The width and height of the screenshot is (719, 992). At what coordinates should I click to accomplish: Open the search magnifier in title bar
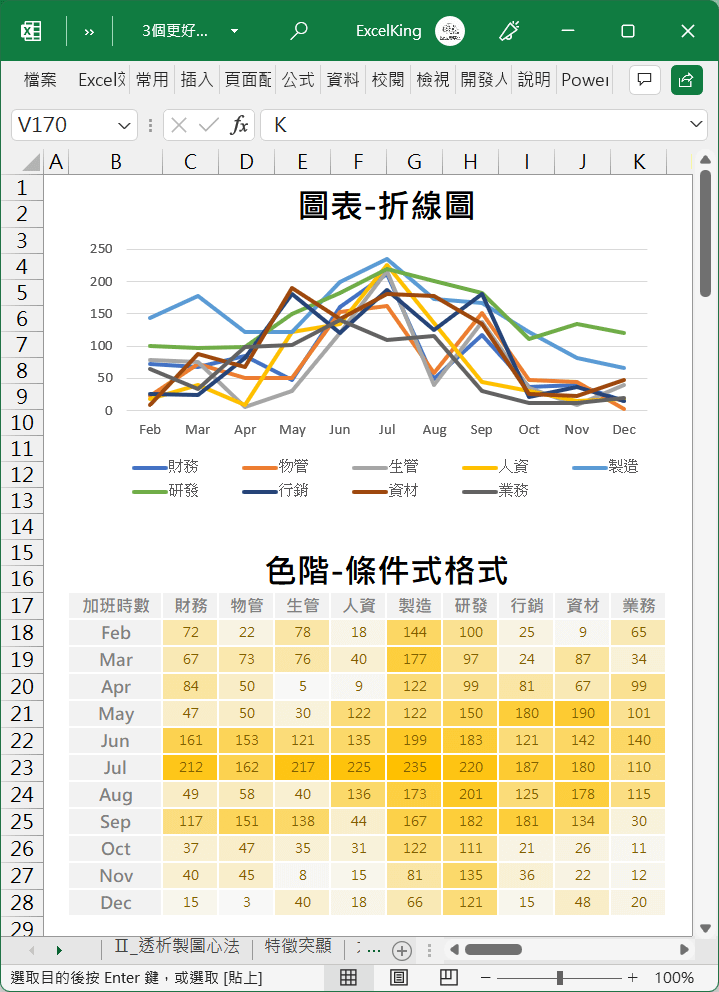tap(298, 31)
